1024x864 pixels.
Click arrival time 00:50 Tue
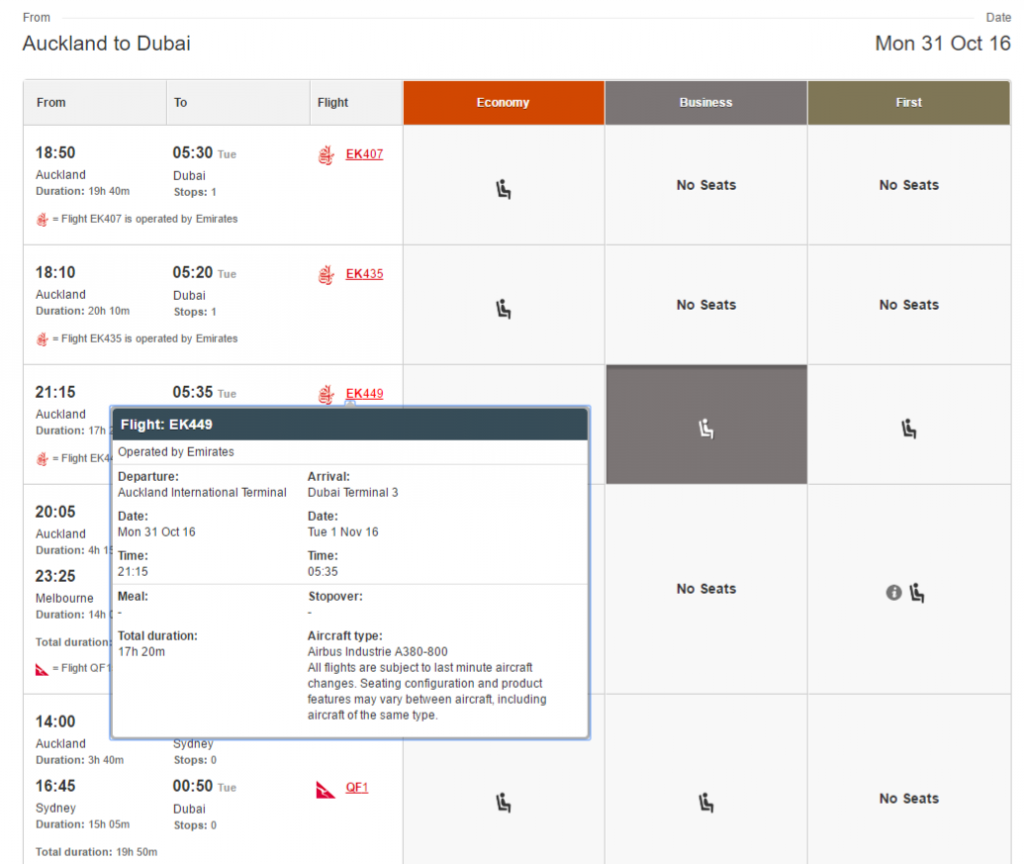[204, 786]
